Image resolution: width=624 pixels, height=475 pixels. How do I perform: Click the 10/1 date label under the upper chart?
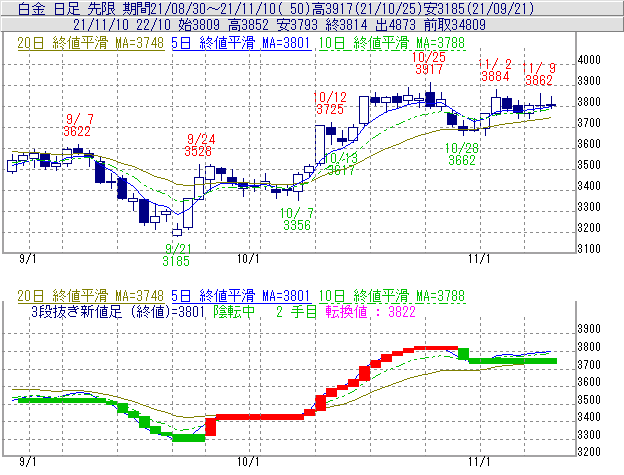click(x=248, y=259)
